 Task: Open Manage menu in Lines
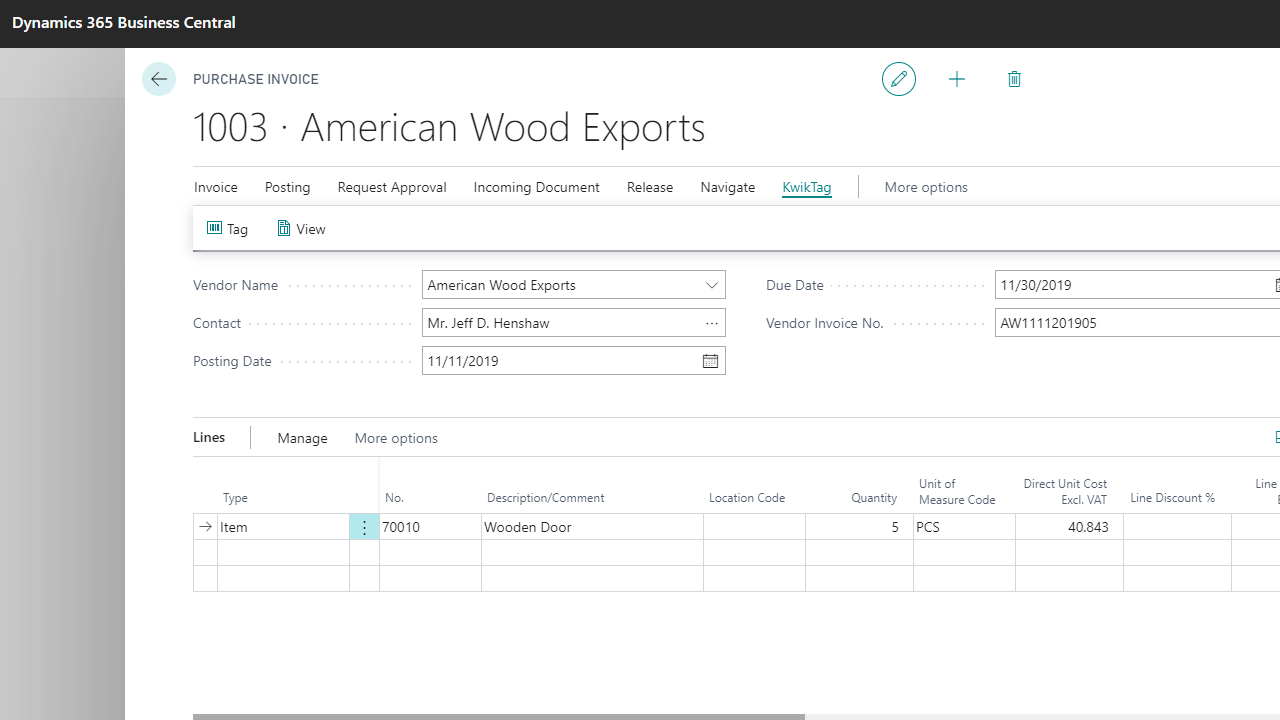(x=302, y=438)
